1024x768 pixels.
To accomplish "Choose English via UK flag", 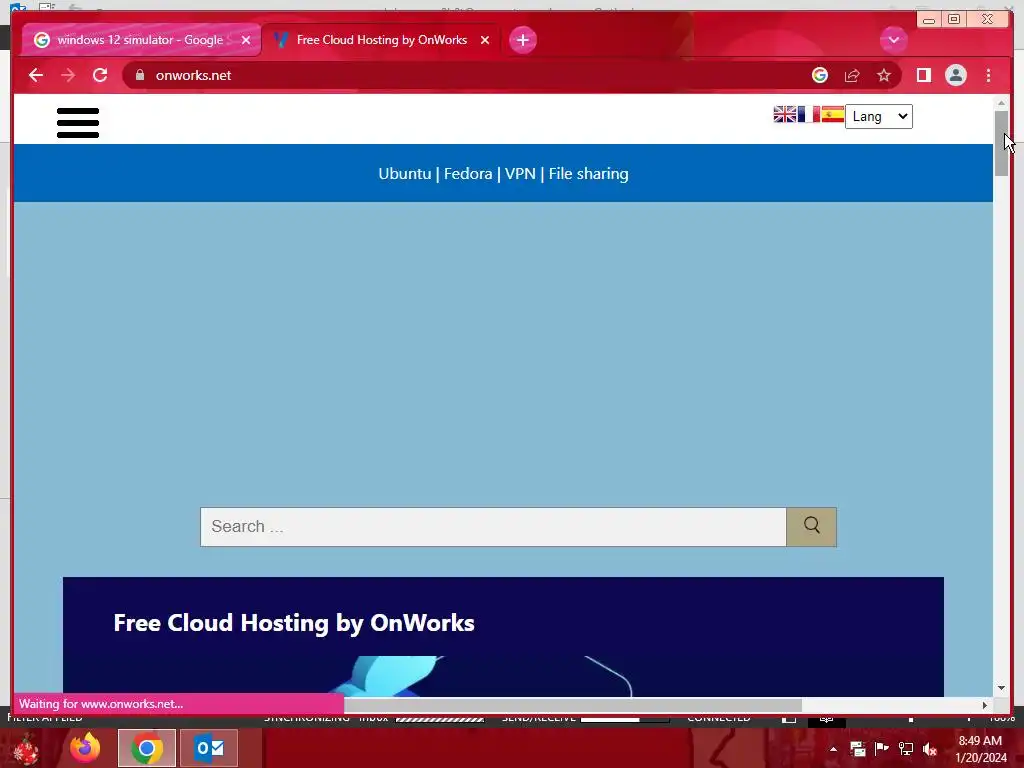I will (784, 114).
